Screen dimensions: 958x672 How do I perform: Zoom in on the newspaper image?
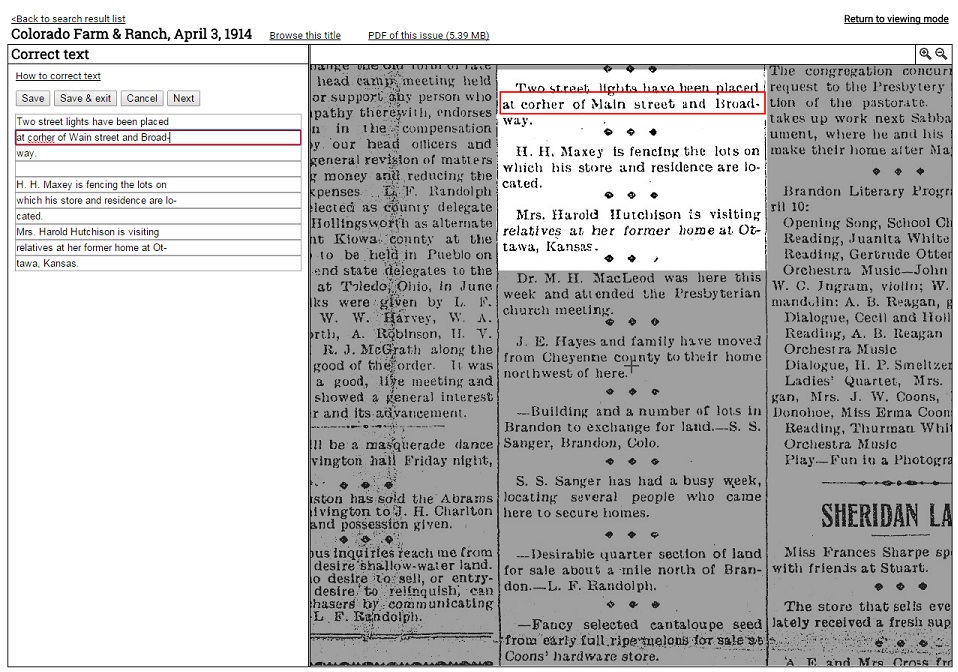[x=925, y=54]
